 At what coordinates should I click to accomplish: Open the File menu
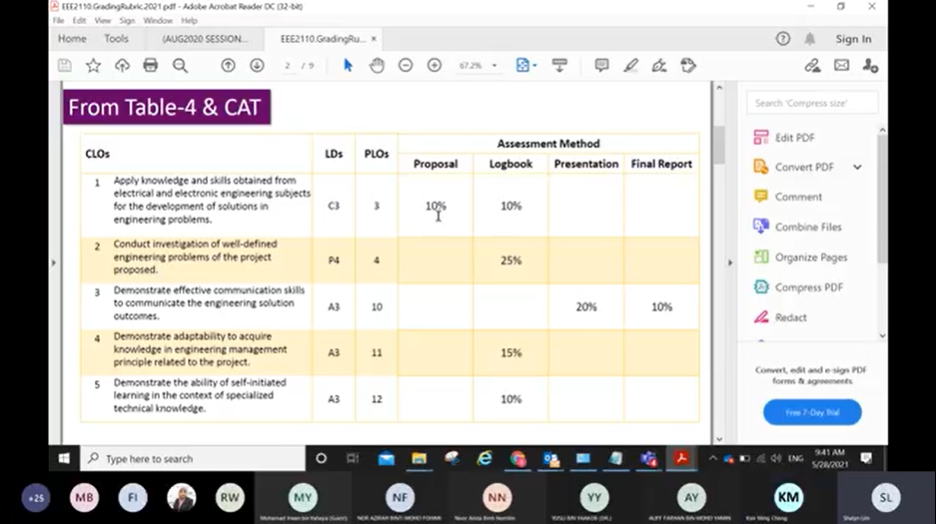click(58, 20)
